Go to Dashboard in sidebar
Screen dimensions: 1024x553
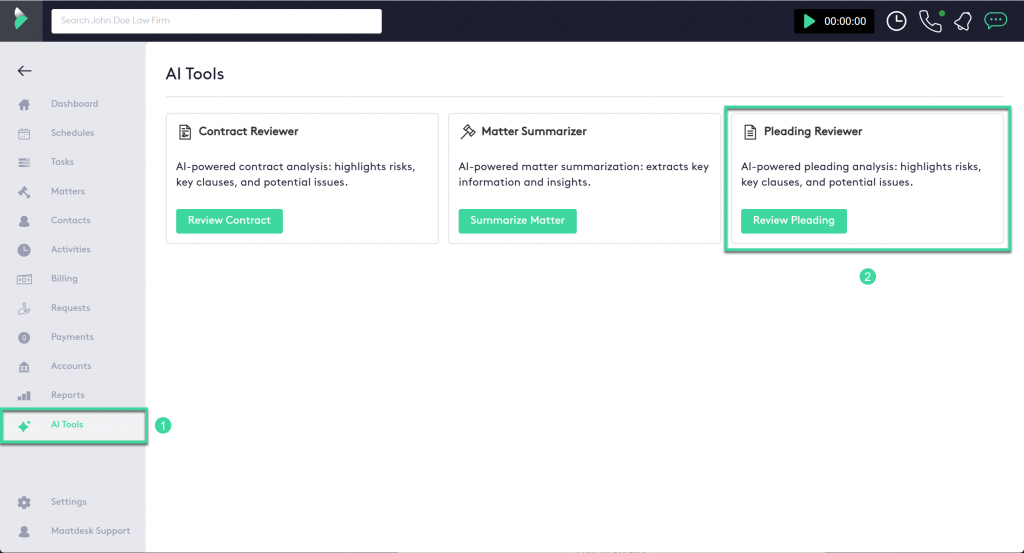pos(74,104)
